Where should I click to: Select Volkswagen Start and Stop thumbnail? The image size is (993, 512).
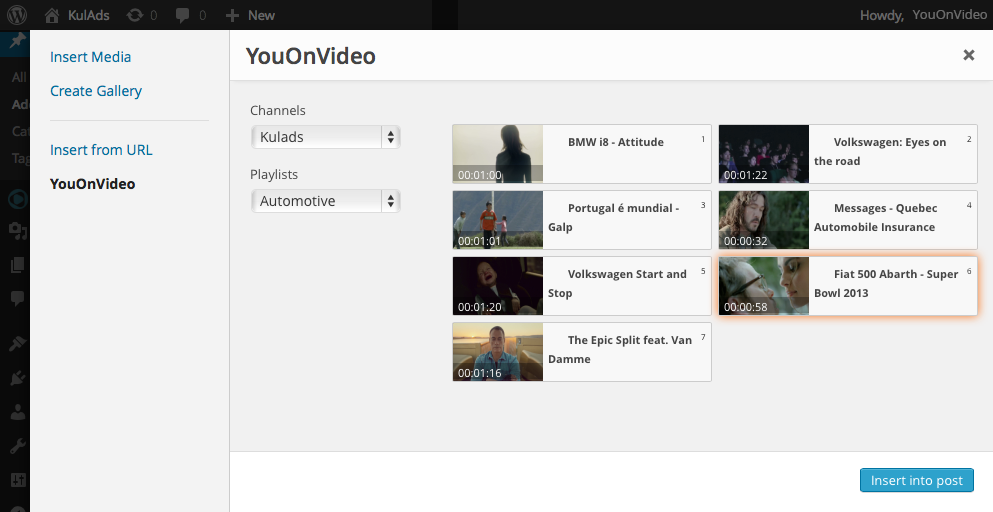click(498, 286)
